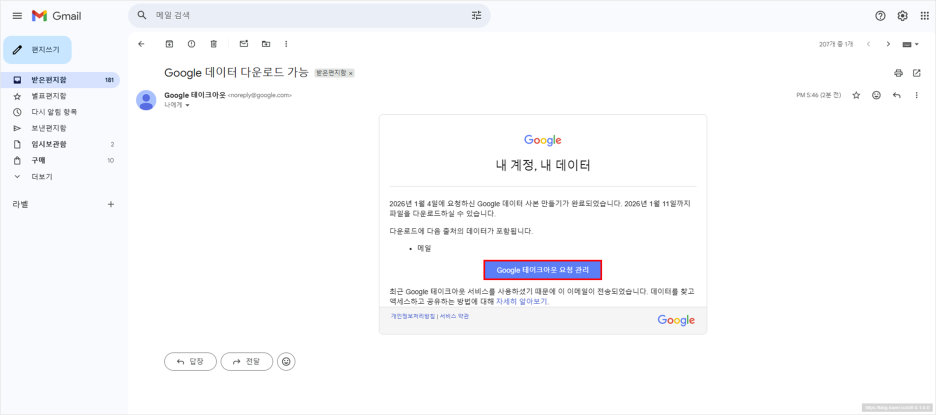Delete this email with trash icon
The height and width of the screenshot is (415, 936).
(x=213, y=44)
